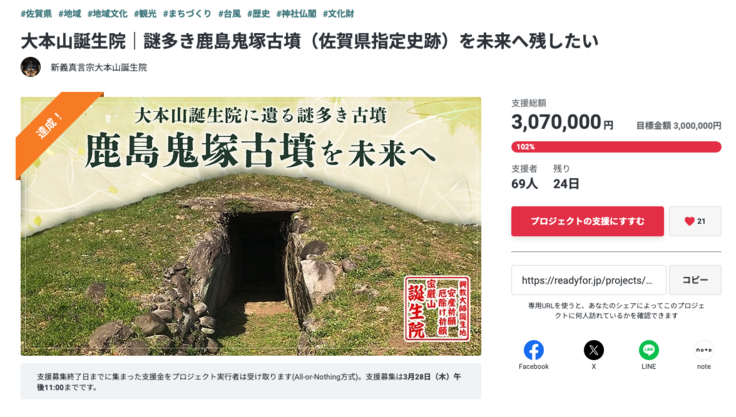The height and width of the screenshot is (417, 736).
Task: Open the #神社仏閣 hashtag
Action: (x=296, y=14)
